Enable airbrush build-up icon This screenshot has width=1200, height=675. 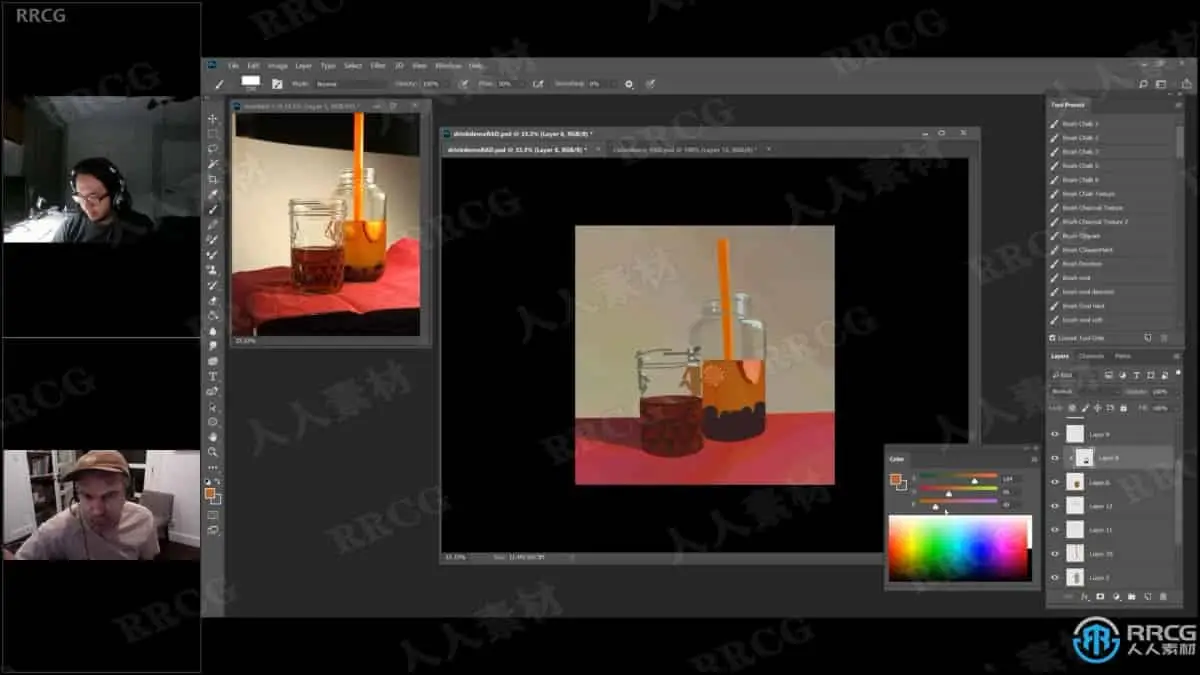point(538,84)
